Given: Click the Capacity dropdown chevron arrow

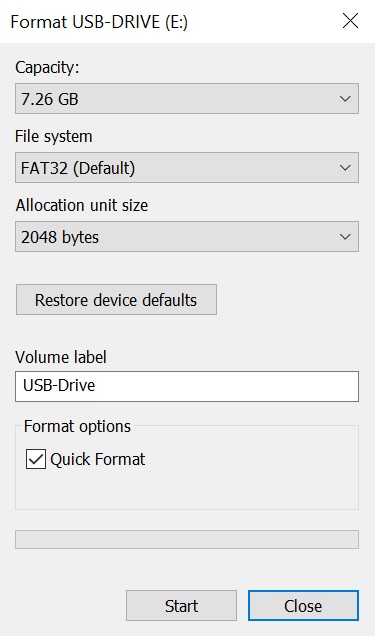Looking at the screenshot, I should pos(345,99).
